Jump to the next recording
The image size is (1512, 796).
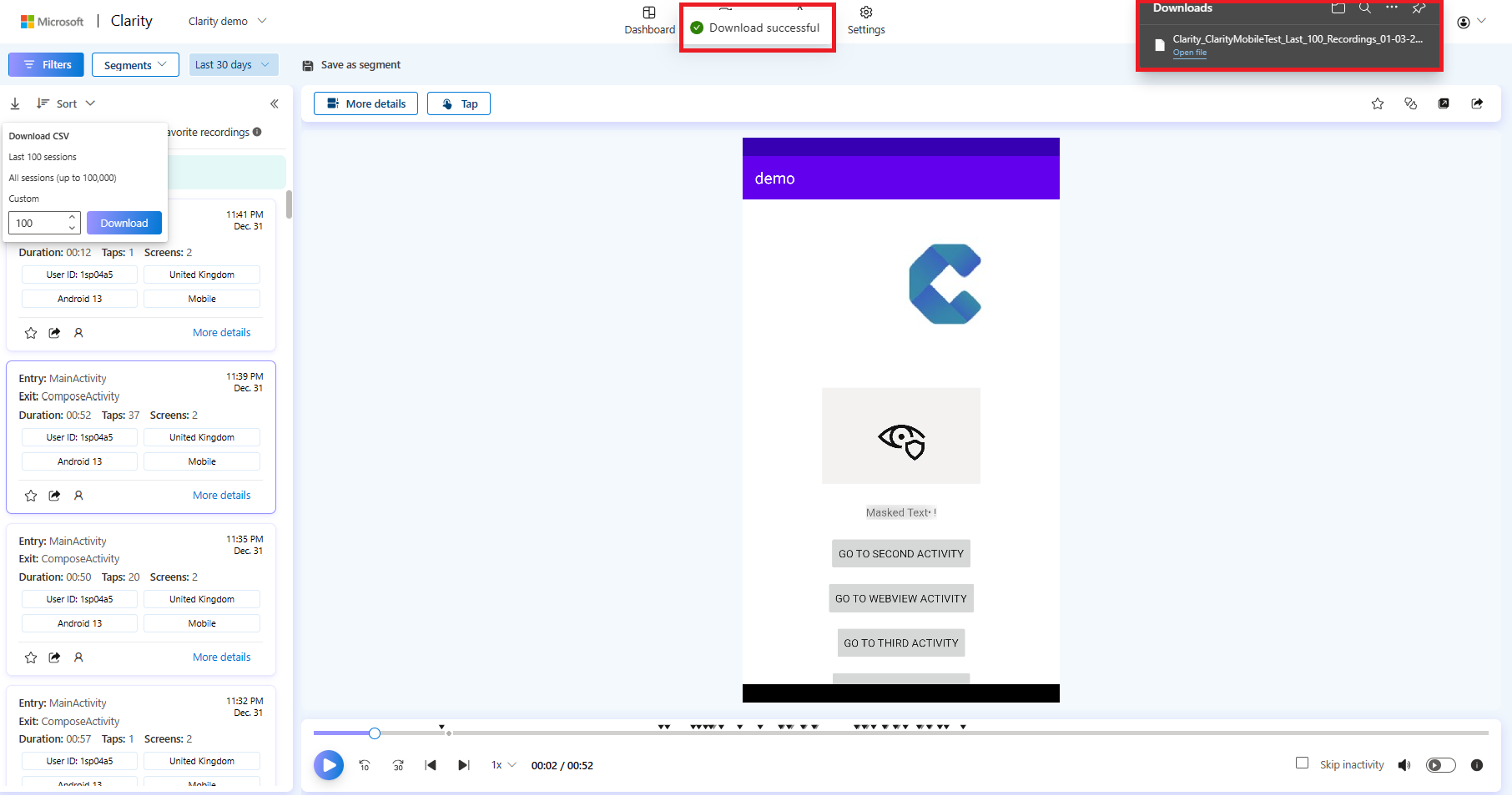click(x=464, y=765)
